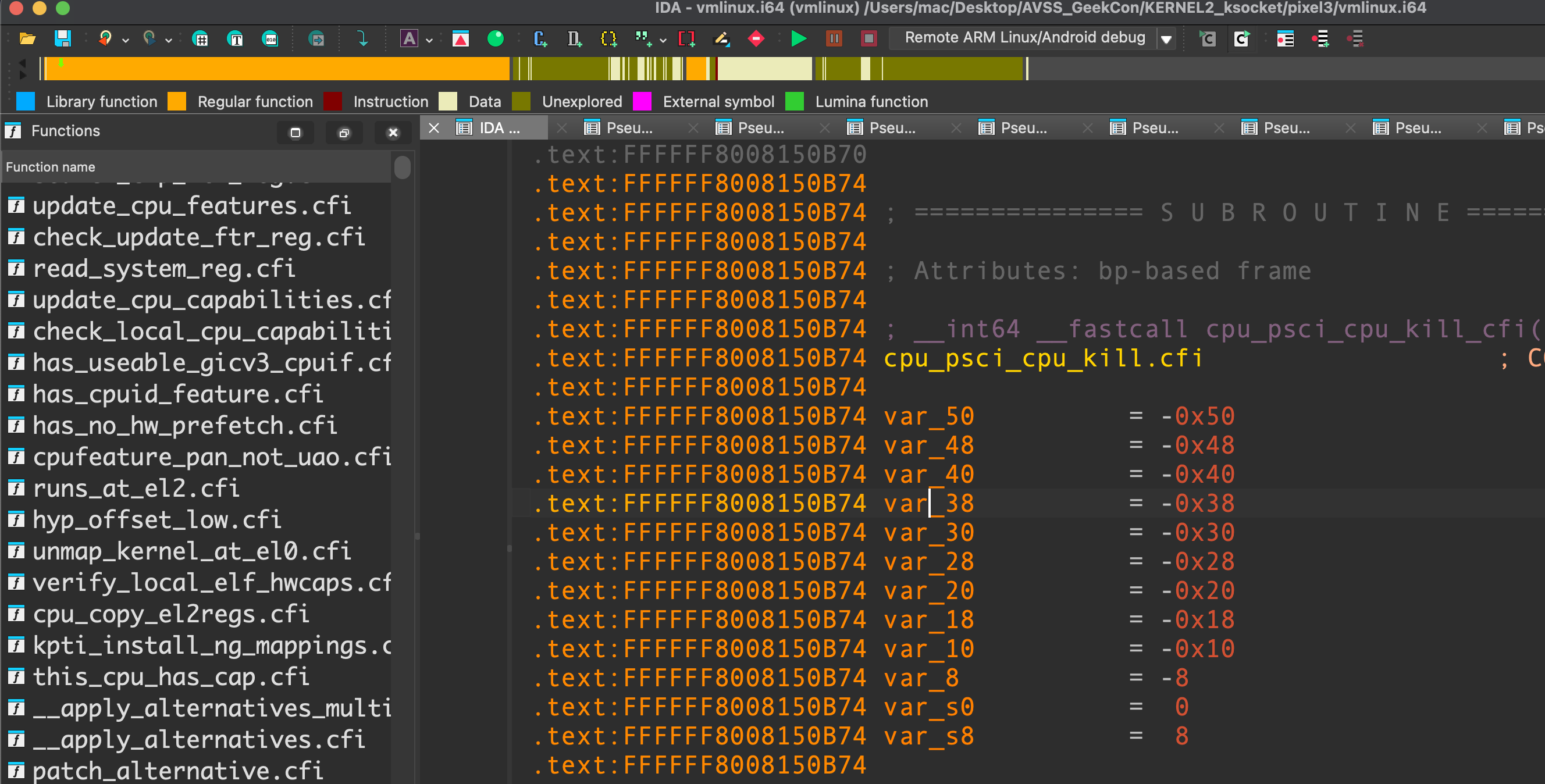The width and height of the screenshot is (1545, 784).
Task: Select runs_at_el2.cfi in function list
Action: tap(136, 489)
